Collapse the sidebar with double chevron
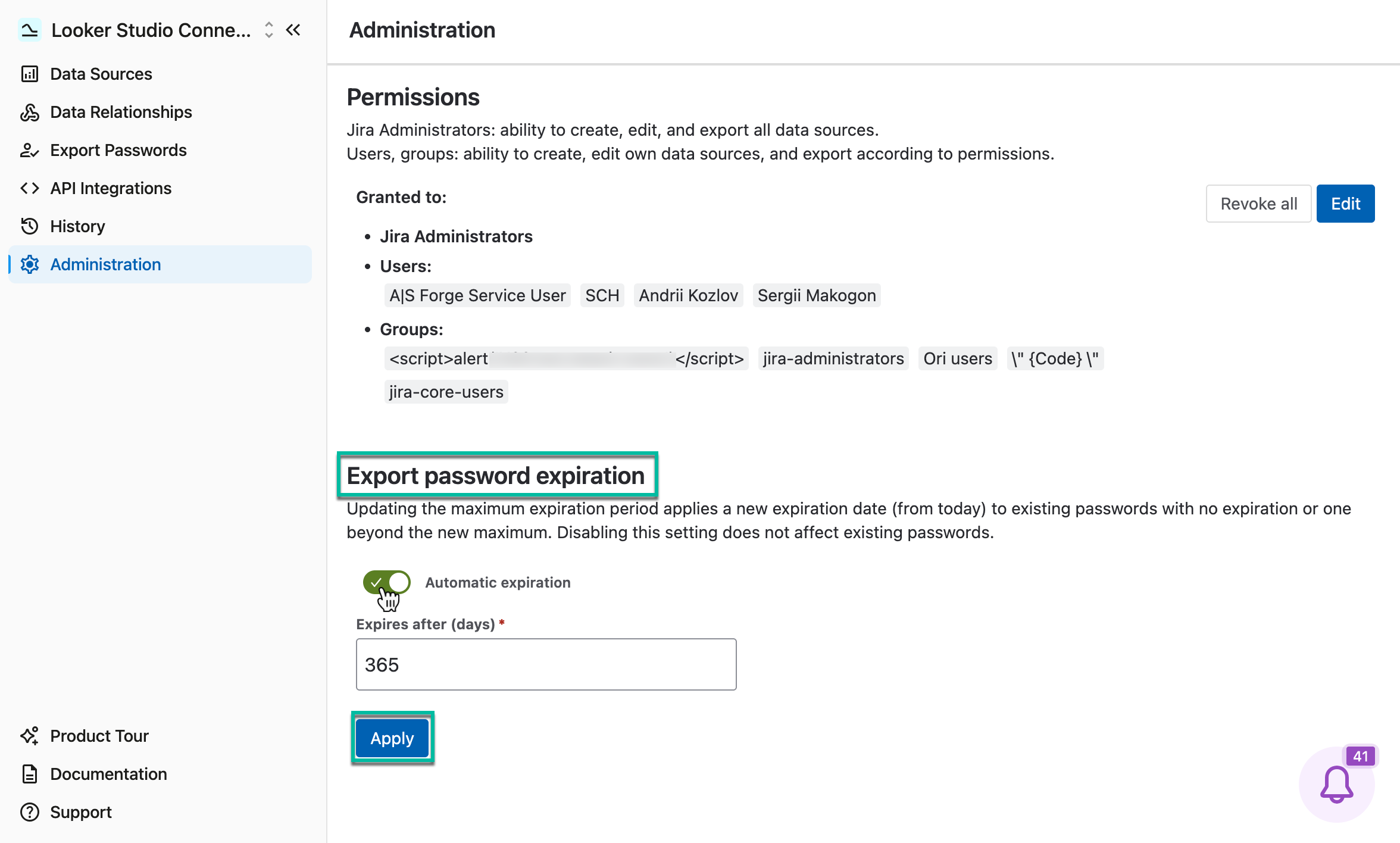Screen dimensions: 1400x843 coord(293,30)
